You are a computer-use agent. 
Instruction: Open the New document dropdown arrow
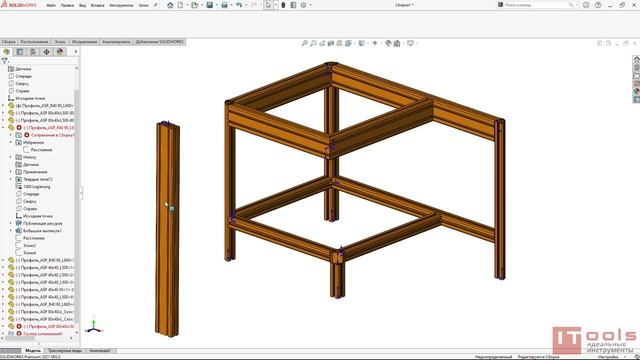point(187,5)
